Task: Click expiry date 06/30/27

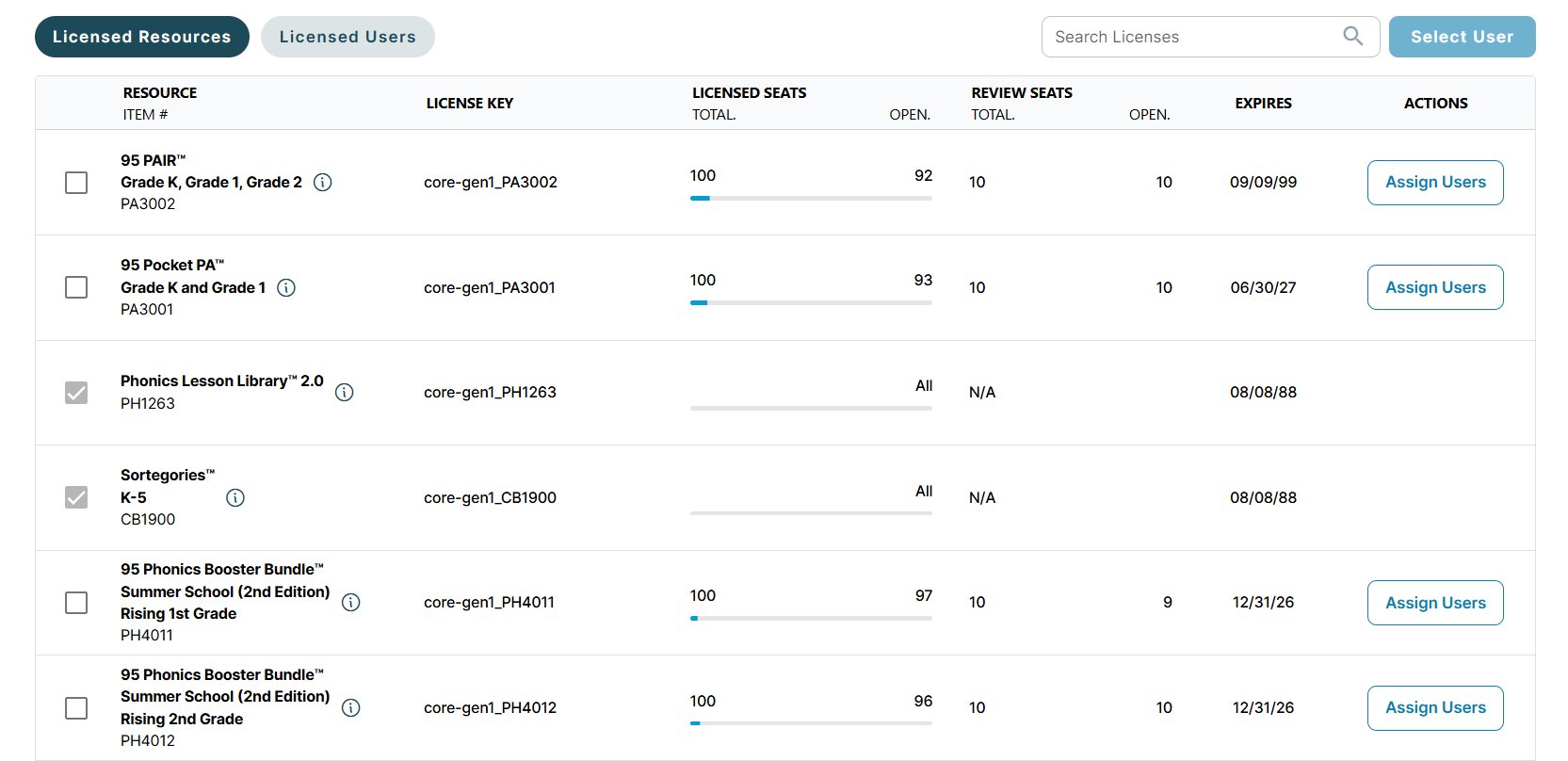Action: pyautogui.click(x=1263, y=287)
